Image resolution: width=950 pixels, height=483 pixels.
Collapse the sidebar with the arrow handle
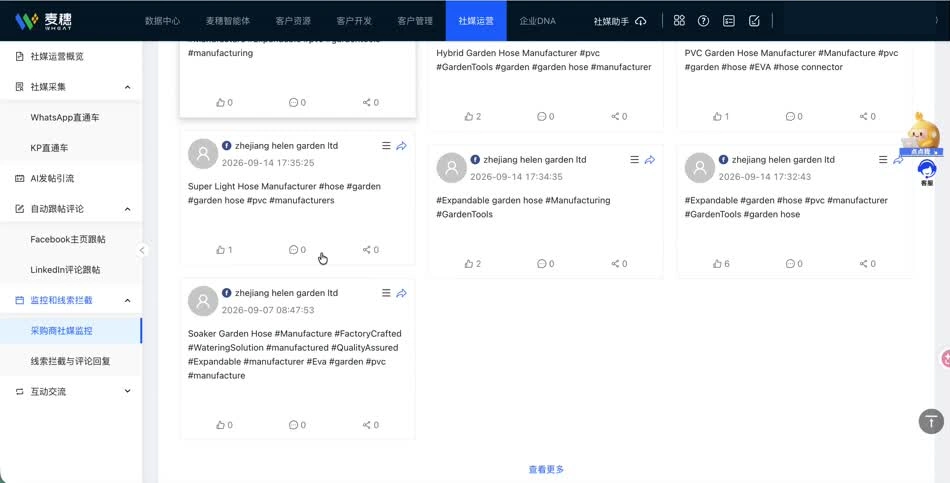coord(142,250)
